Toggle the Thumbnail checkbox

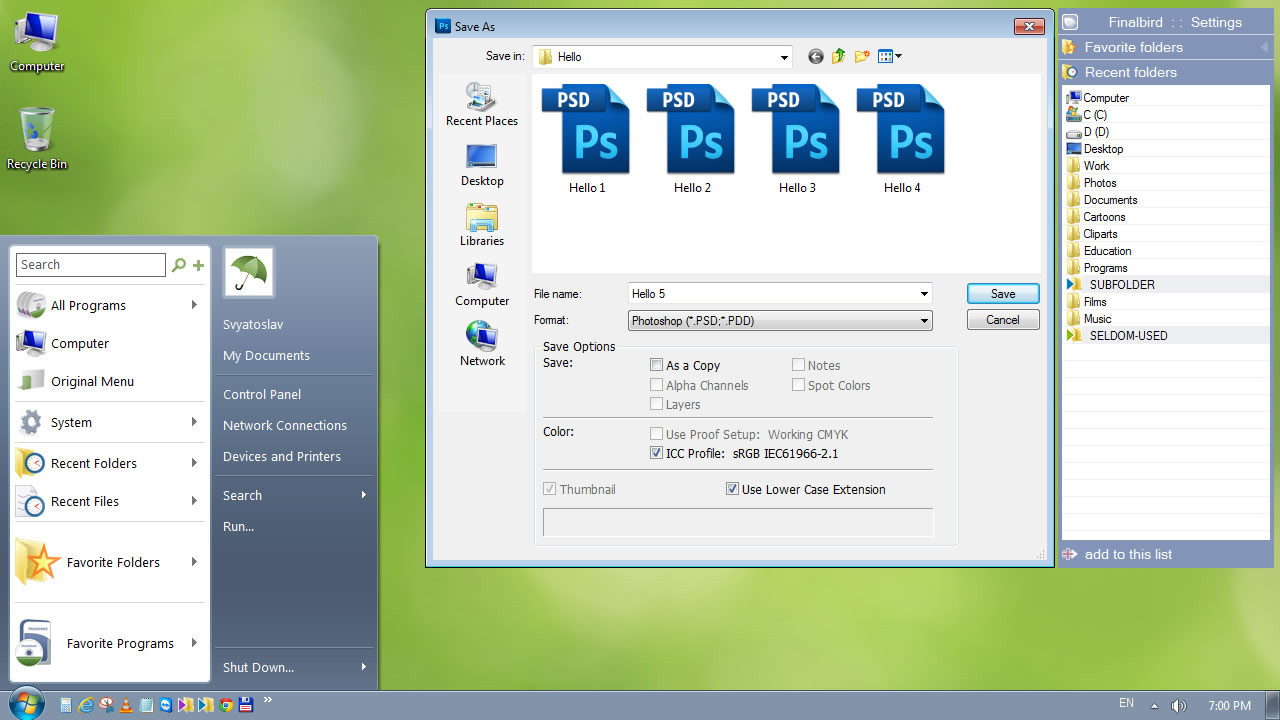(x=549, y=489)
